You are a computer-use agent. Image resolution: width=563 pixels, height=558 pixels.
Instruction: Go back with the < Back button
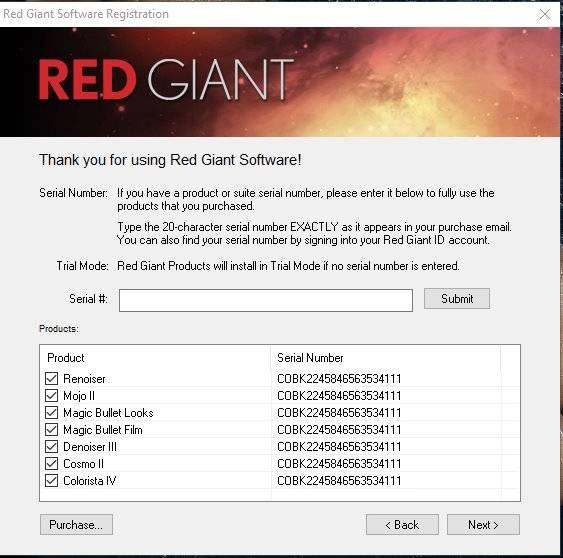tap(402, 525)
